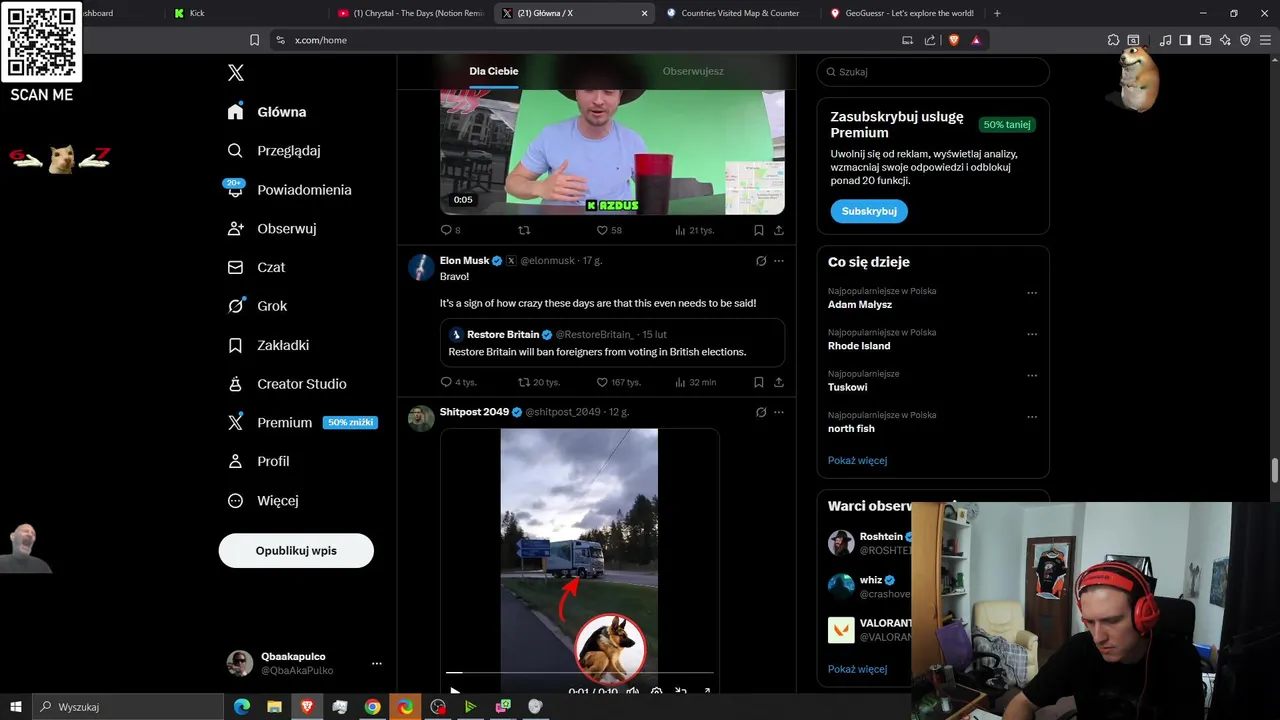Open options for Adam Małysz trend
The width and height of the screenshot is (1280, 720).
click(1032, 293)
